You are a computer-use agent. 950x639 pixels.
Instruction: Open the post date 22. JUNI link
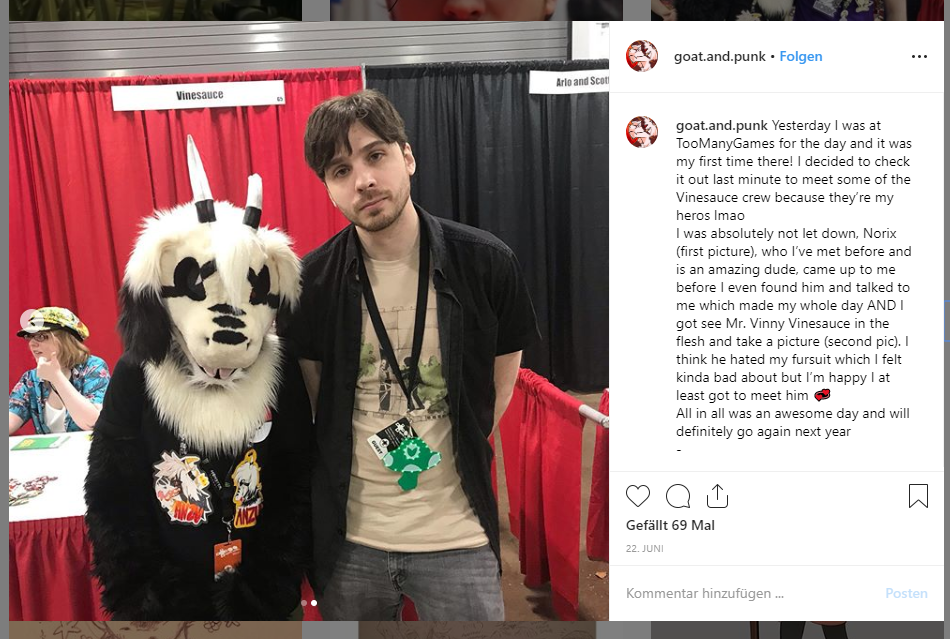[645, 548]
